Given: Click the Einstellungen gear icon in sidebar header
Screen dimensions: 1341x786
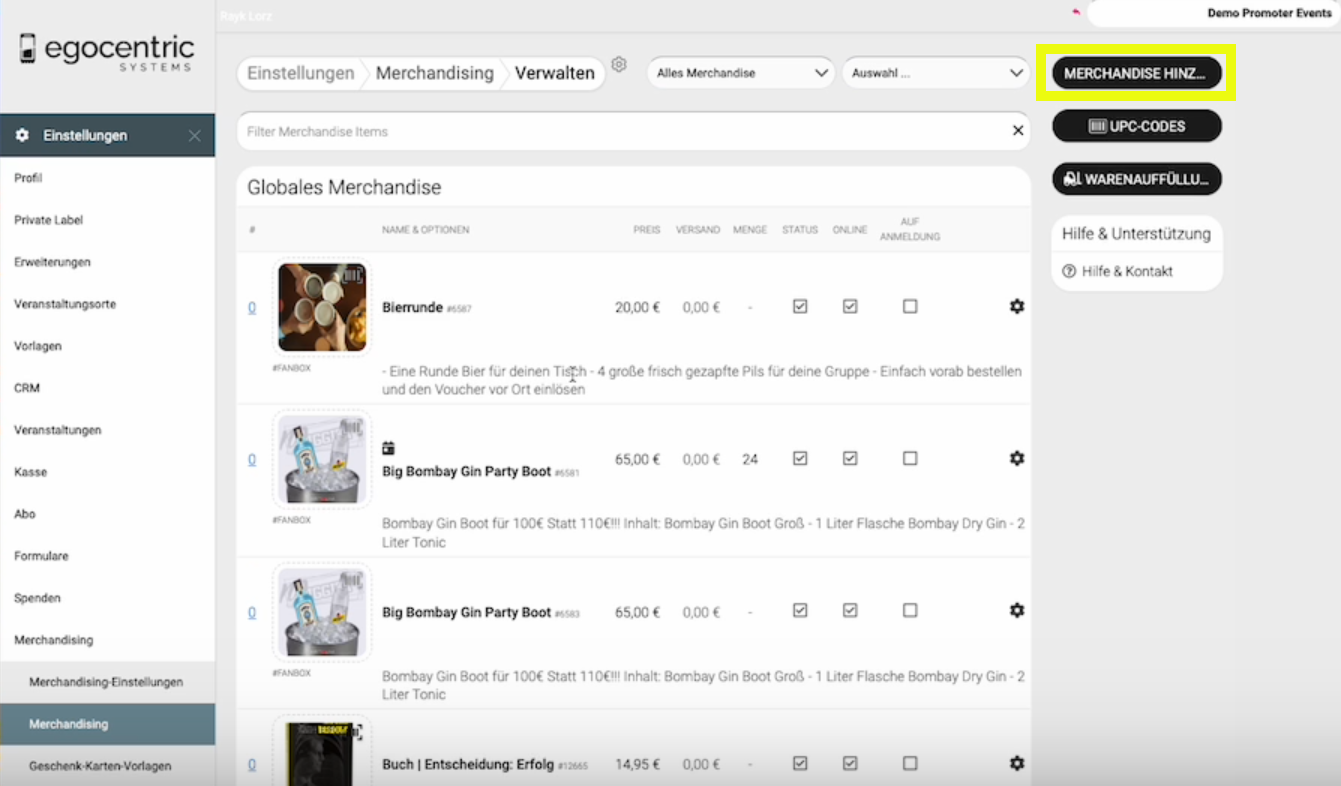Looking at the screenshot, I should (23, 135).
